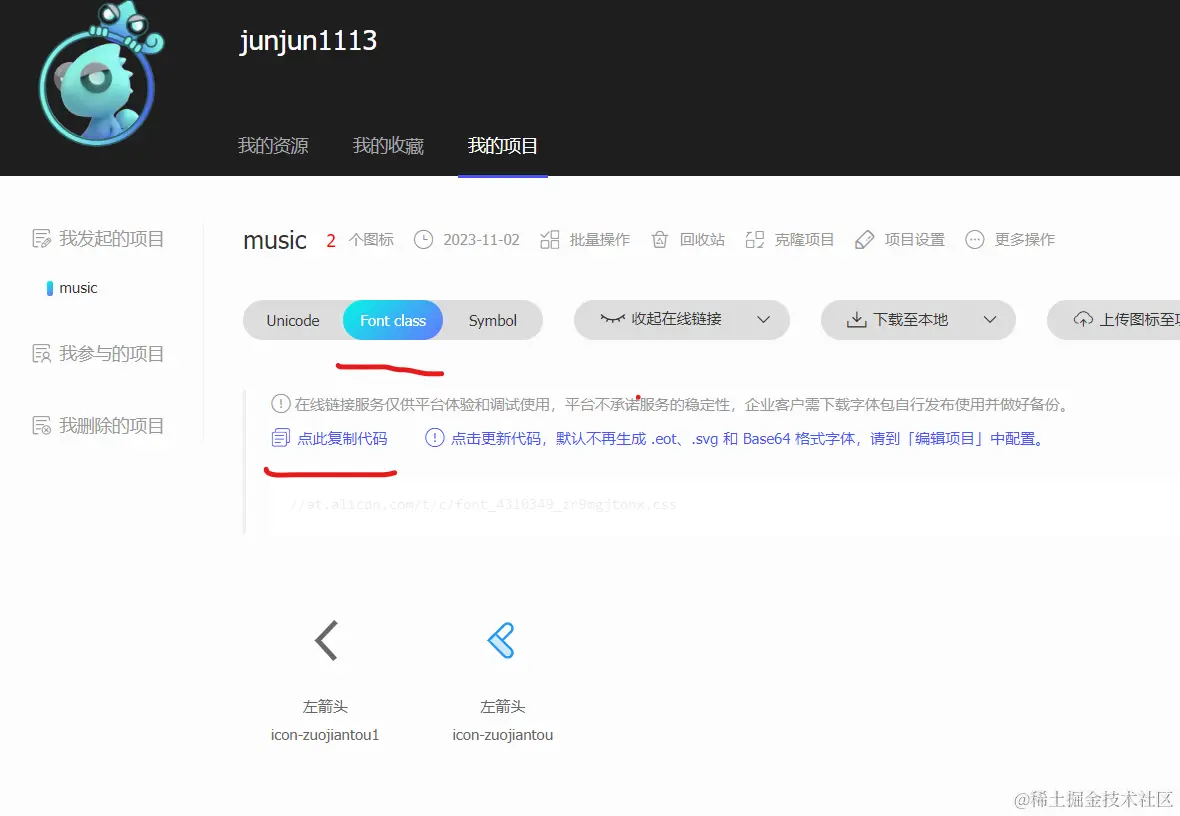Open the 我的资源 tab
This screenshot has height=816, width=1180.
pos(273,145)
